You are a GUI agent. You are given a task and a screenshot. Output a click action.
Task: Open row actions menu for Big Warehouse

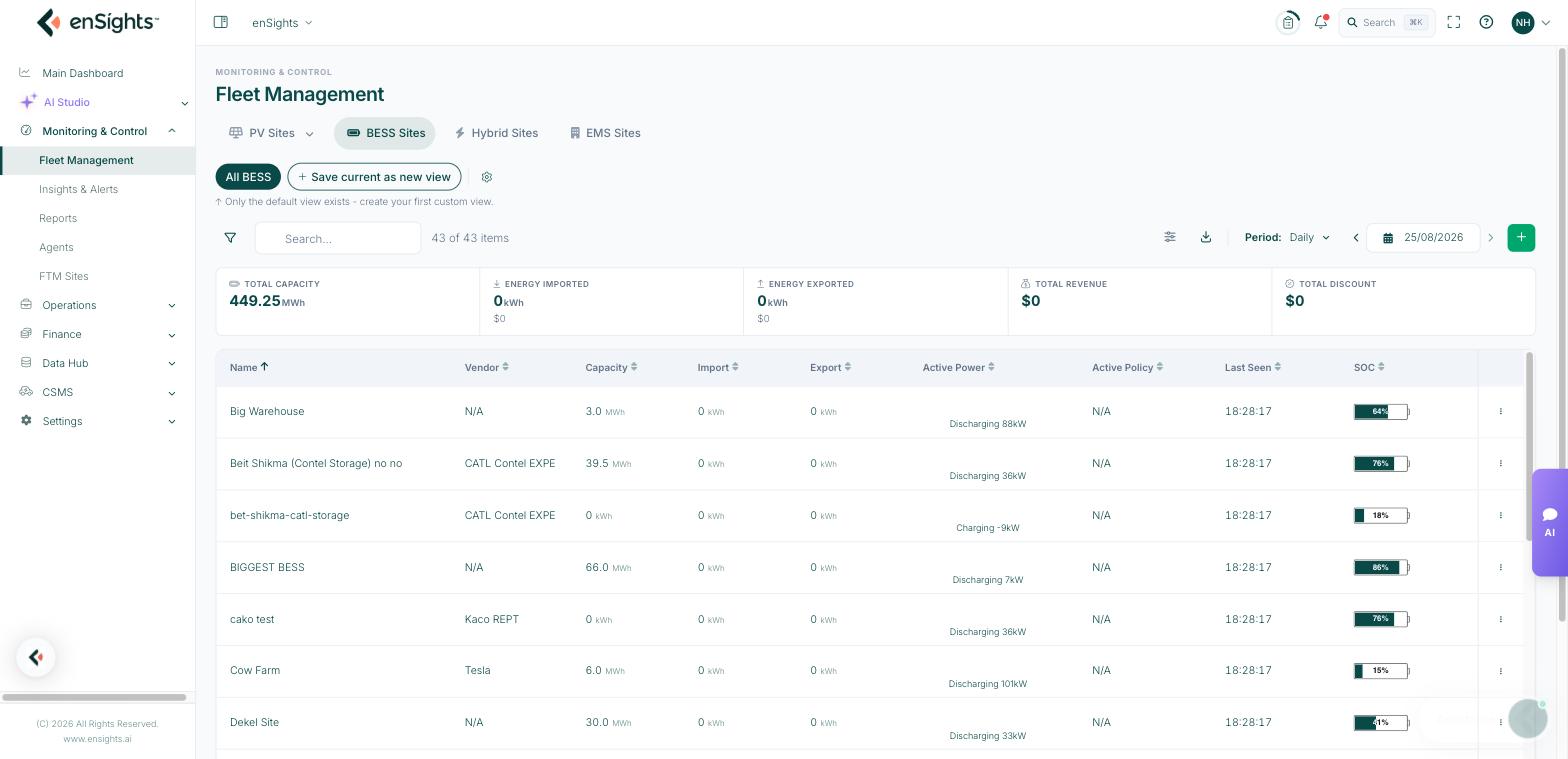1501,411
